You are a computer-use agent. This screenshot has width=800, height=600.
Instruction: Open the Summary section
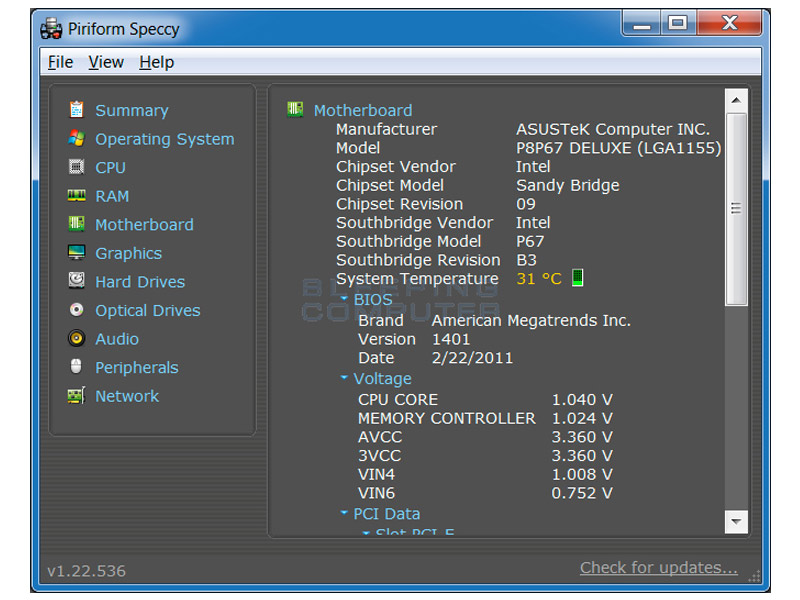tap(132, 110)
